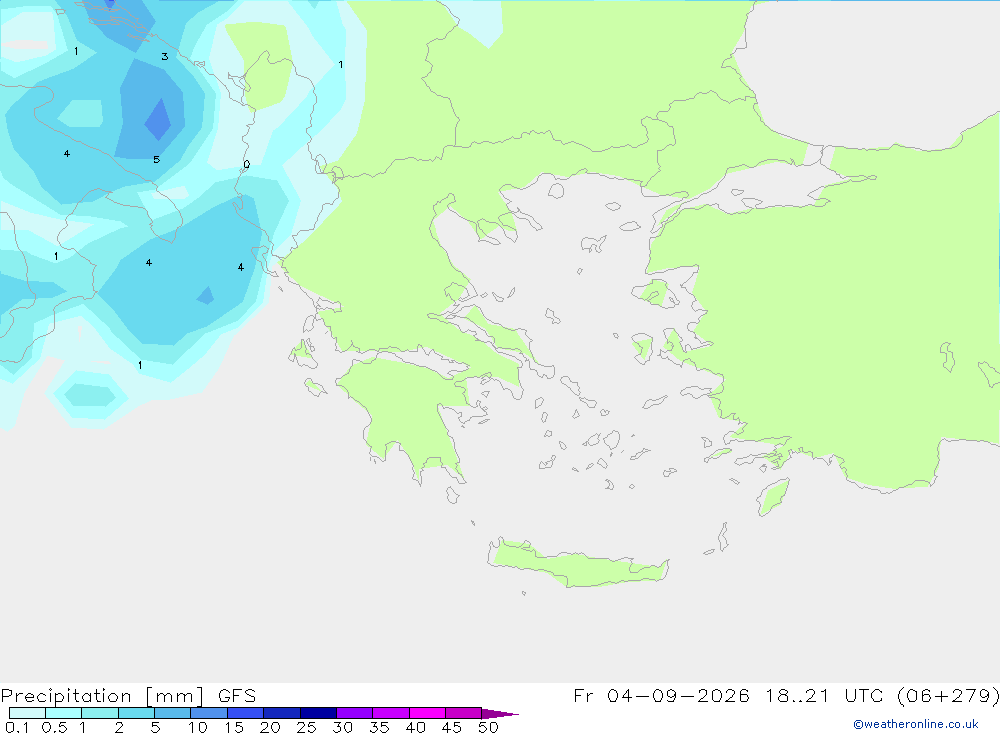Choose the 40–45 mm legend color swatch
This screenshot has width=1000, height=733.
427,713
